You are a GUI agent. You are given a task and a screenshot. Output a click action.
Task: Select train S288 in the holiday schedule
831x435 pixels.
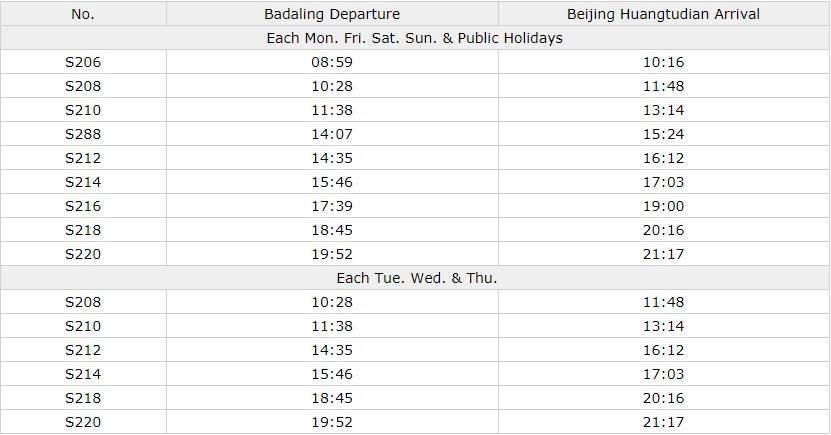(83, 134)
